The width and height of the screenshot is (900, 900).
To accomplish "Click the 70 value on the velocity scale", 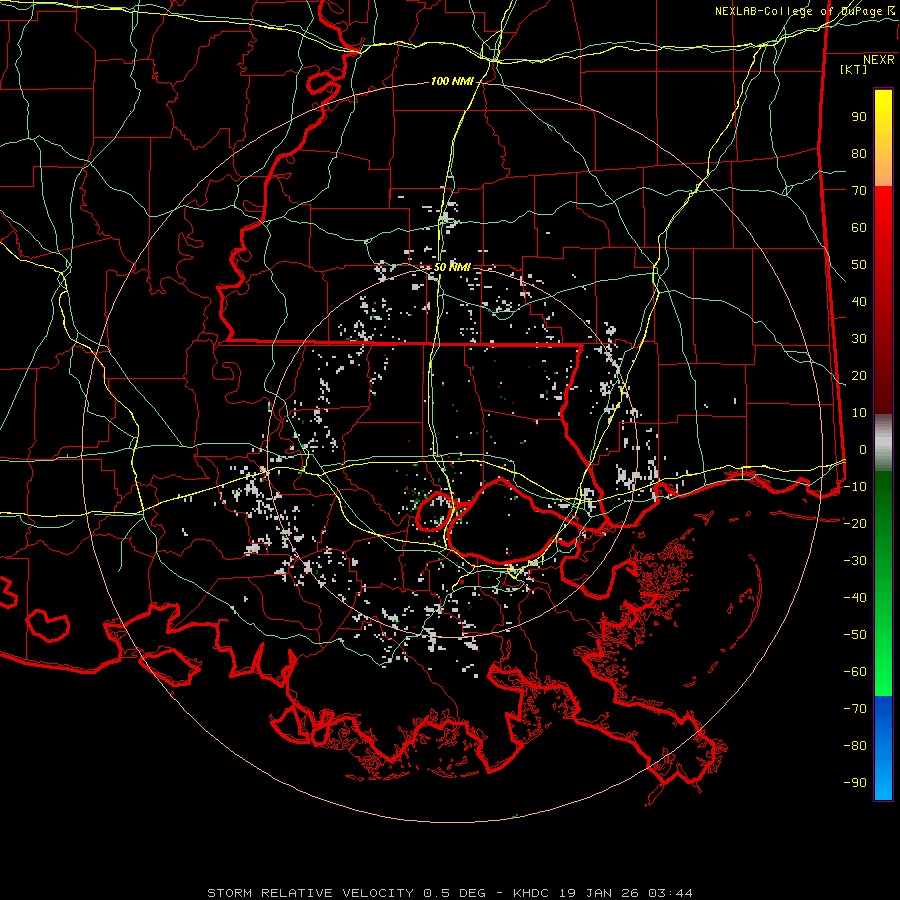I will [x=859, y=191].
